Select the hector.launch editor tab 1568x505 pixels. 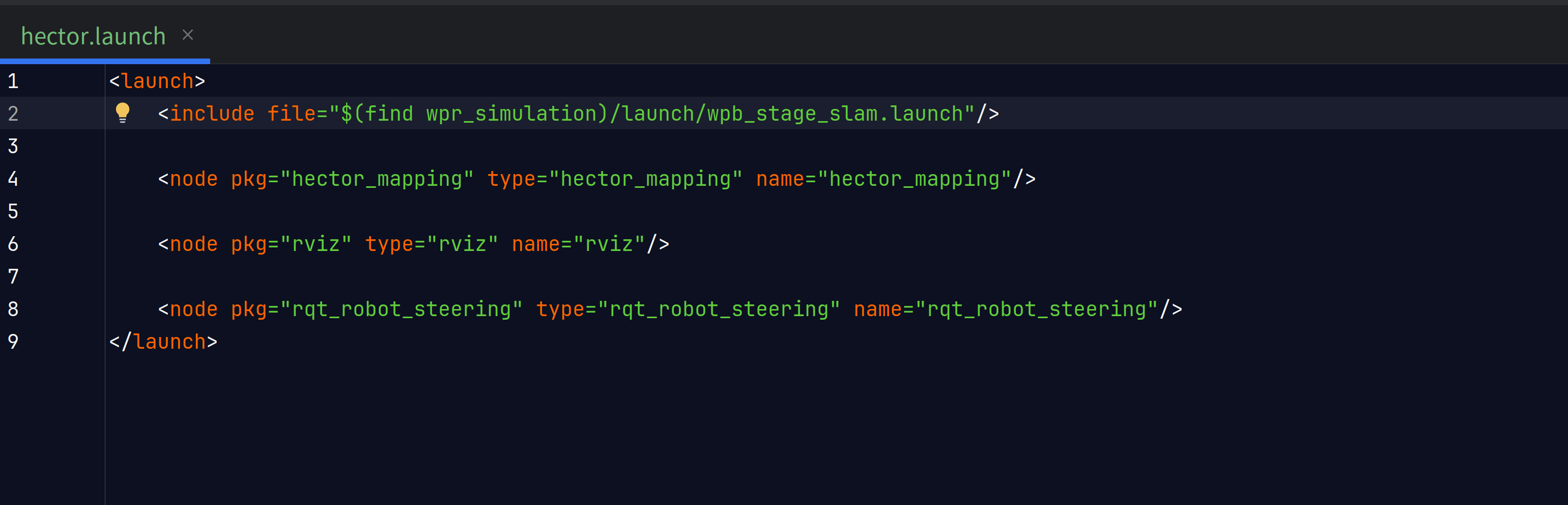pyautogui.click(x=93, y=37)
